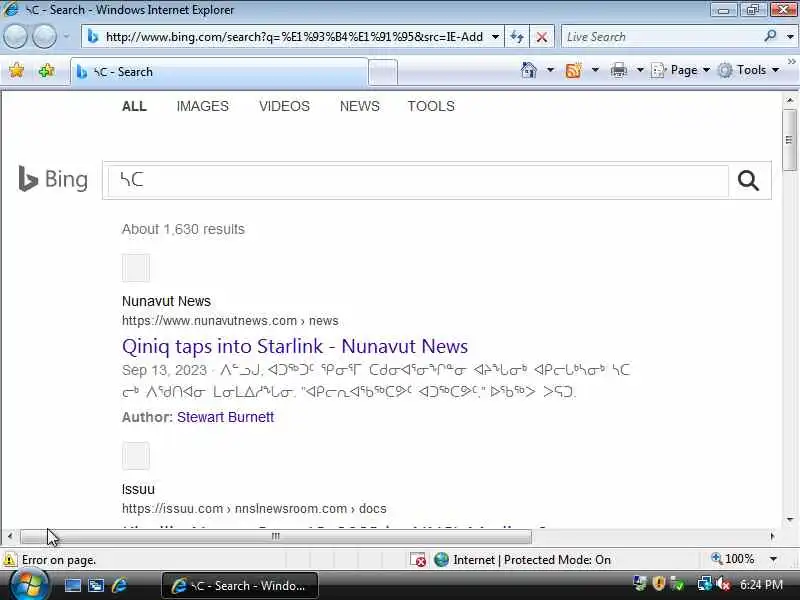Screen dimensions: 800x600
Task: Click the address bar URL field
Action: click(293, 37)
